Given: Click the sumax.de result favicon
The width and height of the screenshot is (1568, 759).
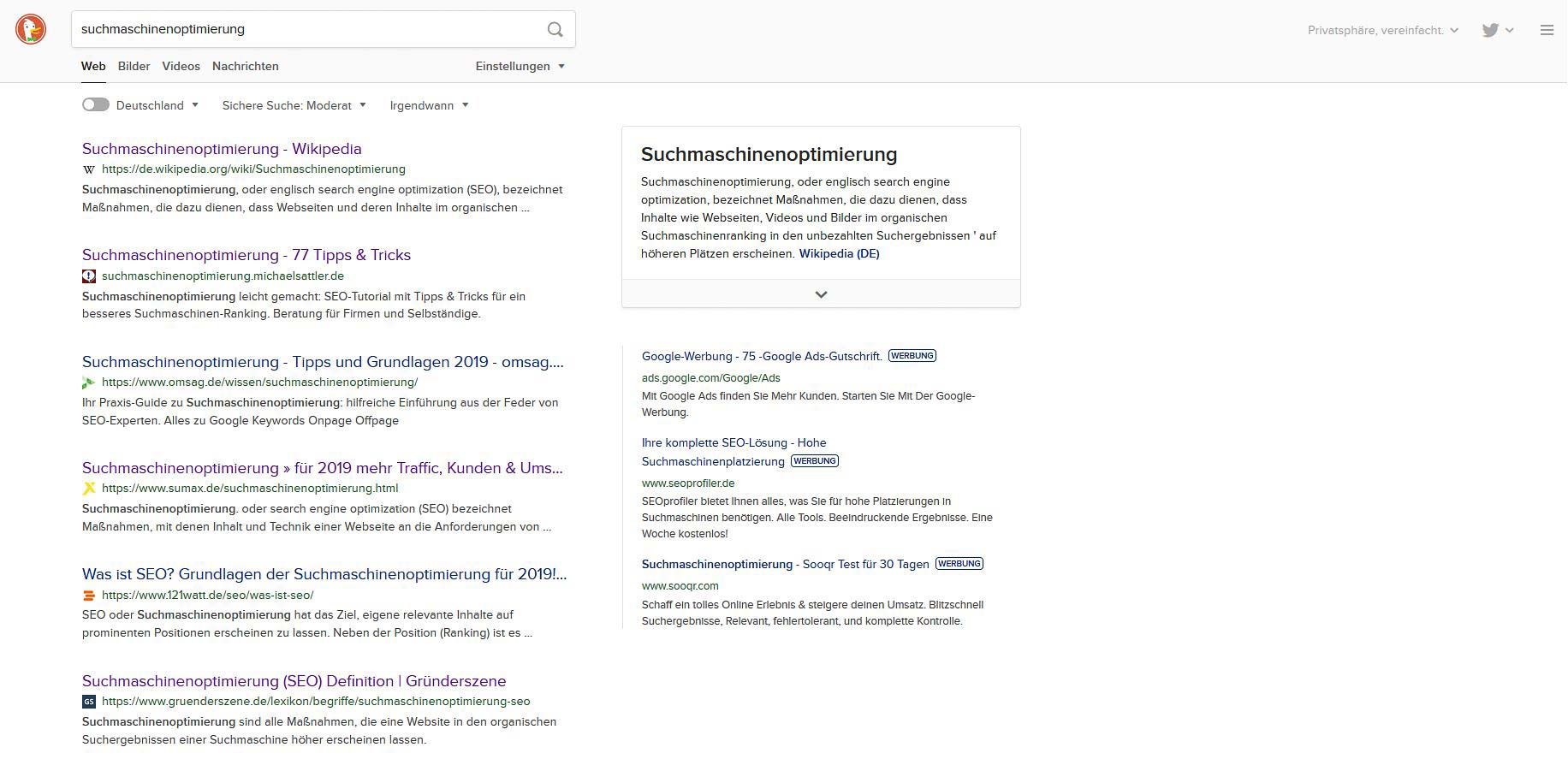Looking at the screenshot, I should (x=89, y=489).
